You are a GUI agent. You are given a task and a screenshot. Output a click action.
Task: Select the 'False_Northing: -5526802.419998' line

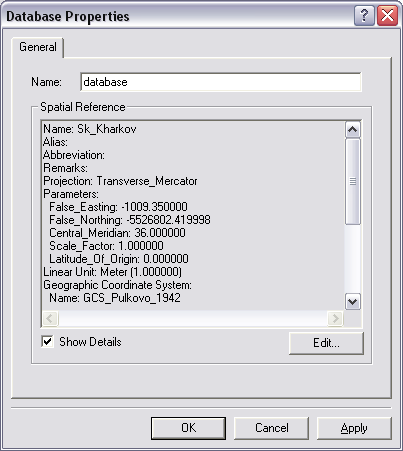[x=130, y=220]
